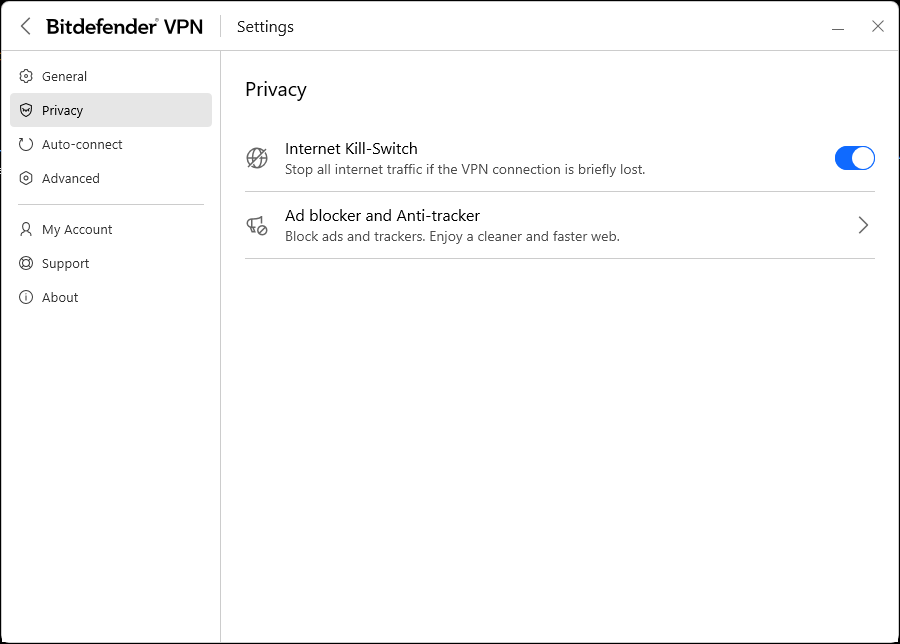Click the back arrow beside Bitdefender VPN
Viewport: 900px width, 644px height.
[x=26, y=27]
